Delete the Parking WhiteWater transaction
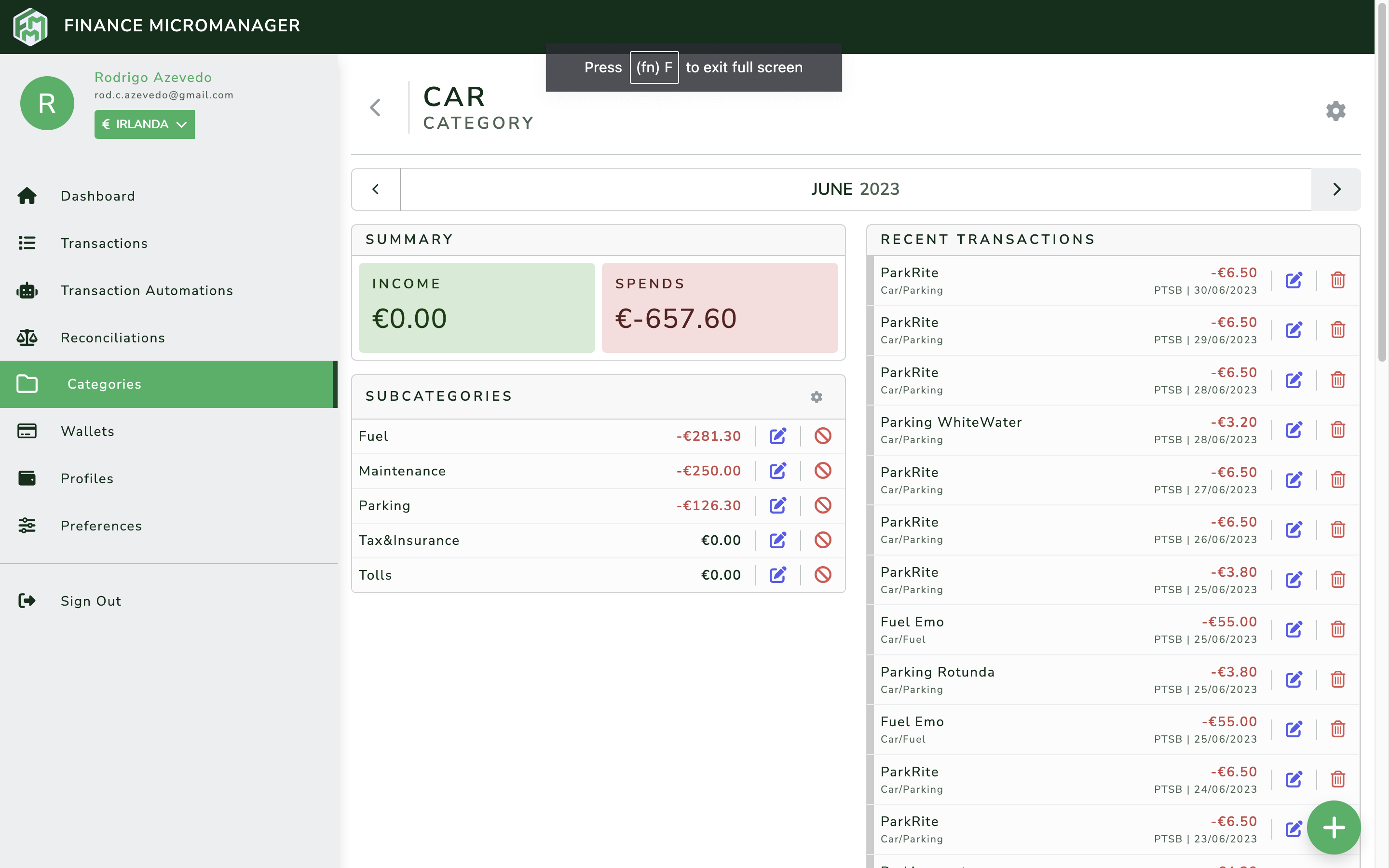The width and height of the screenshot is (1389, 868). tap(1337, 429)
